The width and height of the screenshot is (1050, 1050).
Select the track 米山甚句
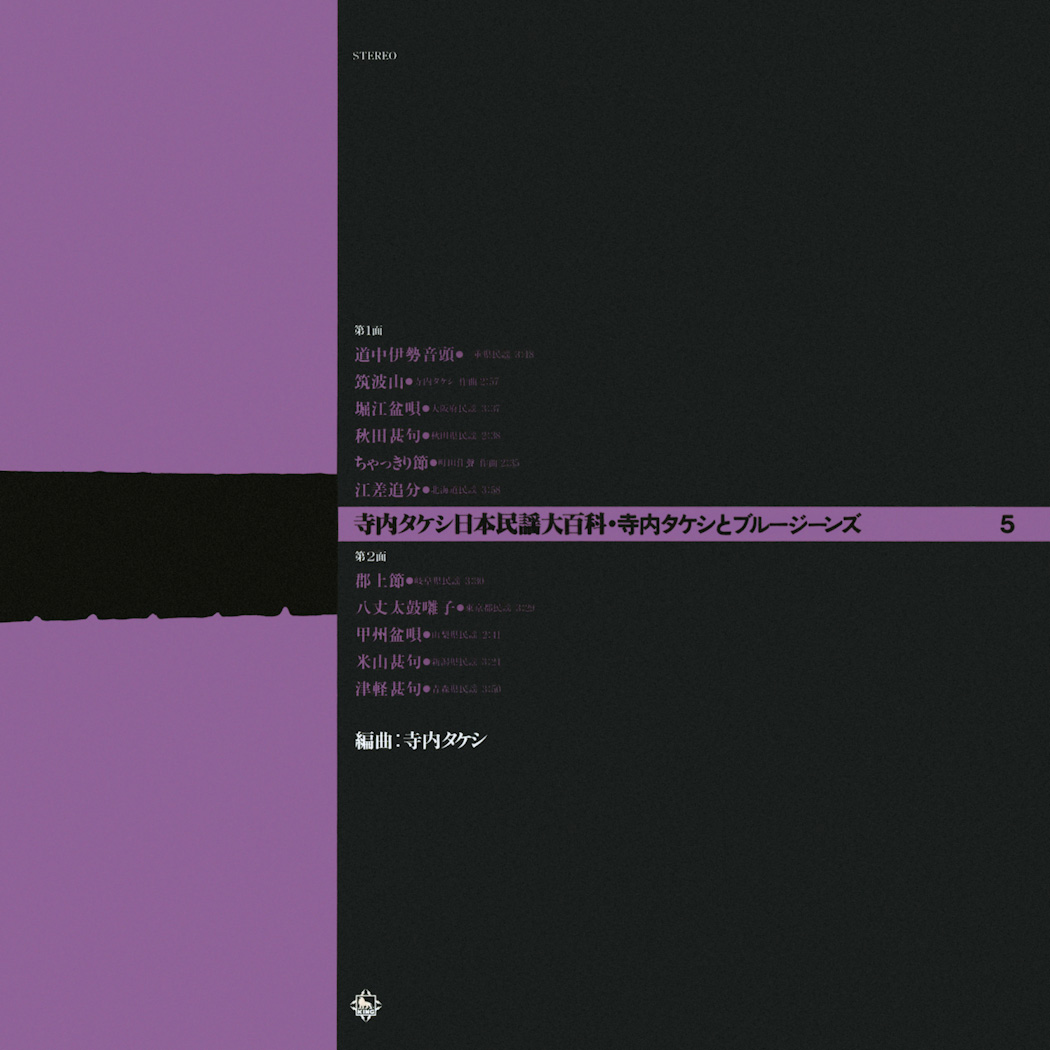point(387,662)
